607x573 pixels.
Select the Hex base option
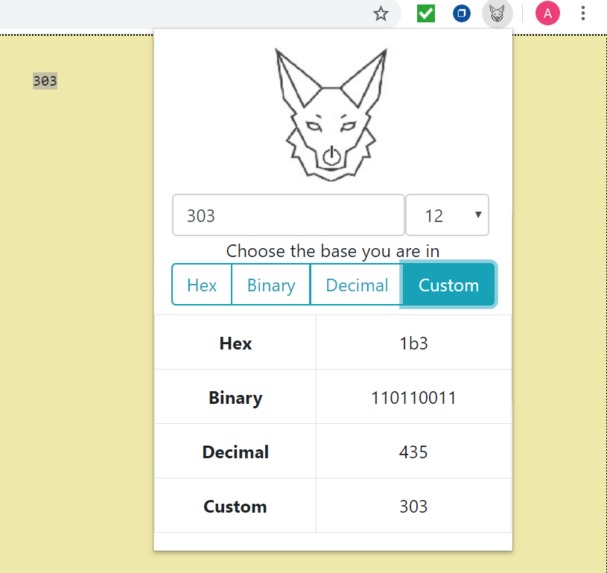pos(201,285)
